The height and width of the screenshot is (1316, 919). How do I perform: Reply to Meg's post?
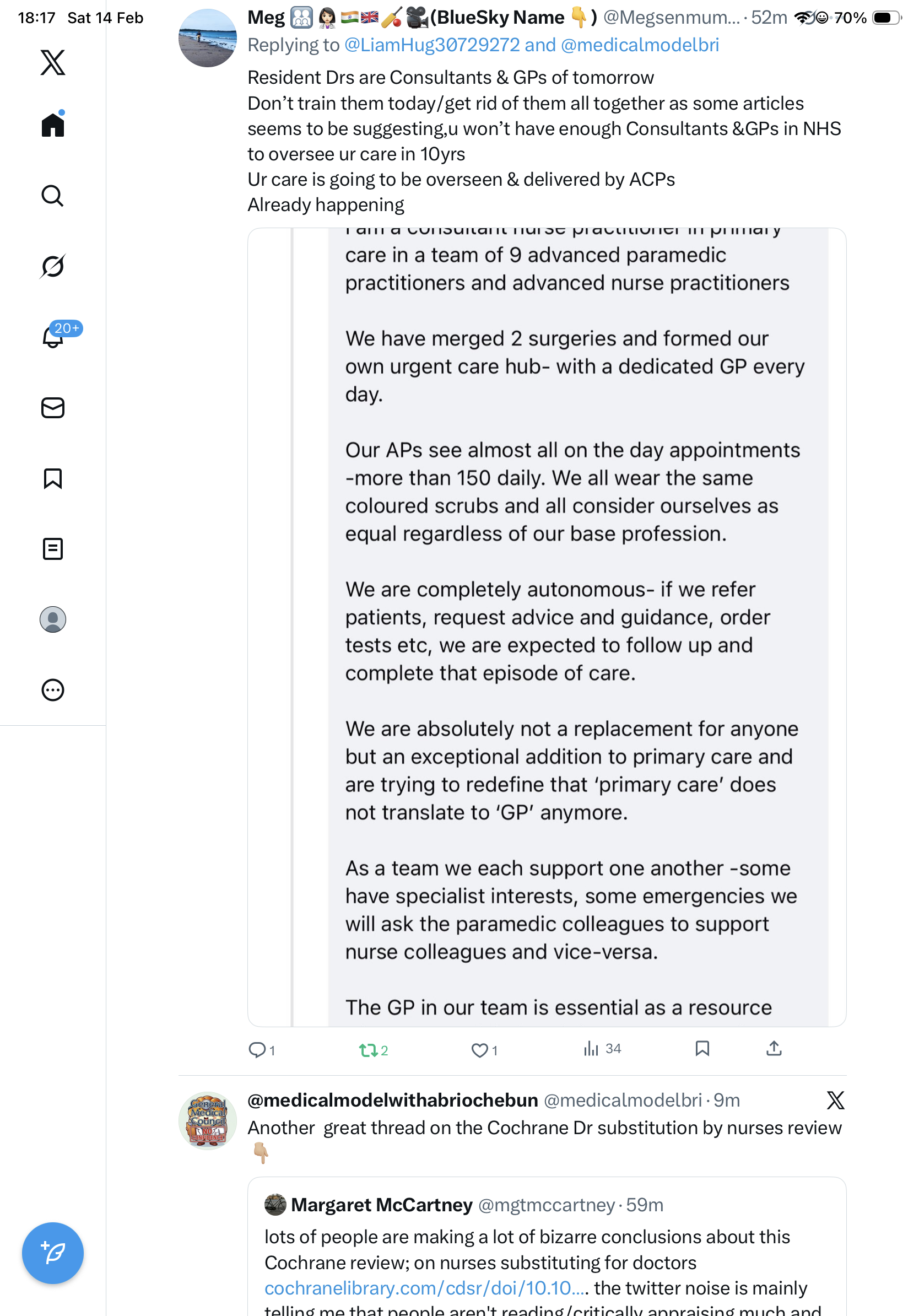coord(257,1050)
